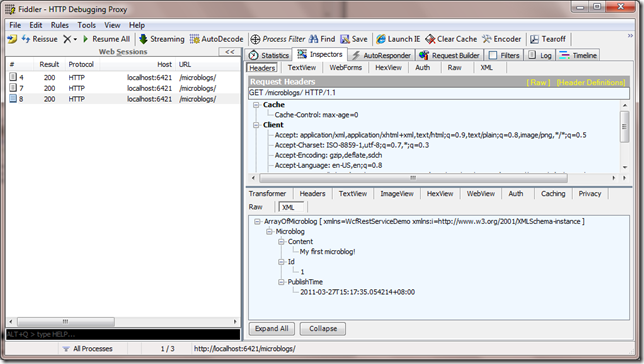Click the comment icon in the toolbar

[x=12, y=39]
